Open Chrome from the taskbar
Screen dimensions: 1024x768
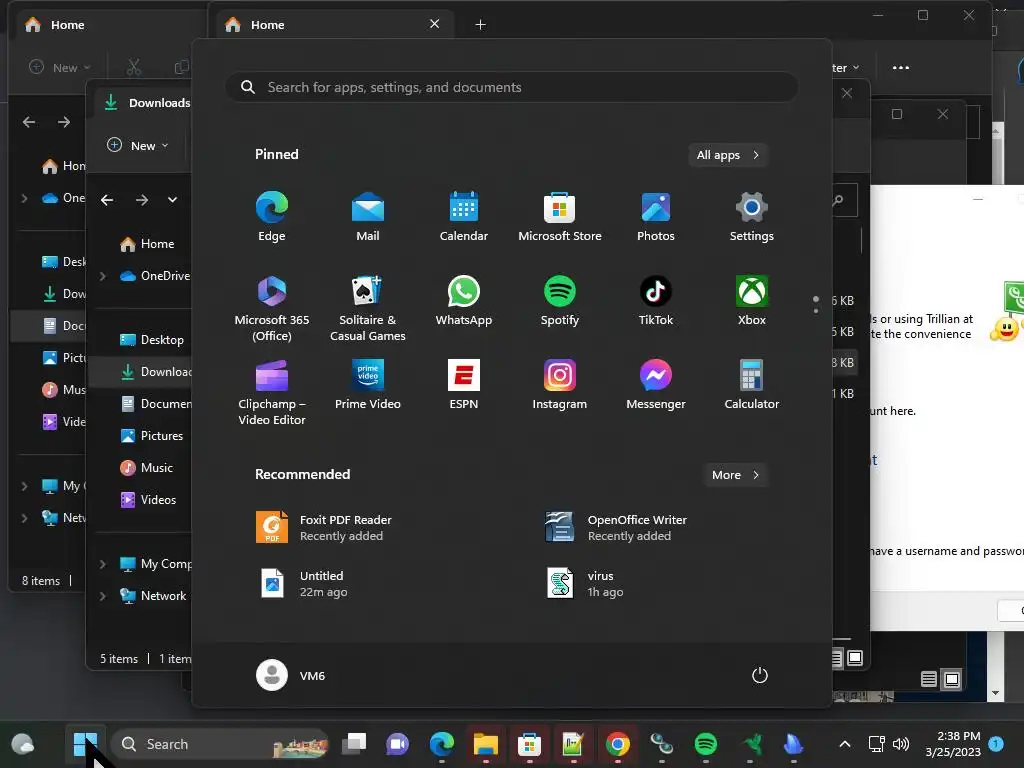[x=617, y=744]
